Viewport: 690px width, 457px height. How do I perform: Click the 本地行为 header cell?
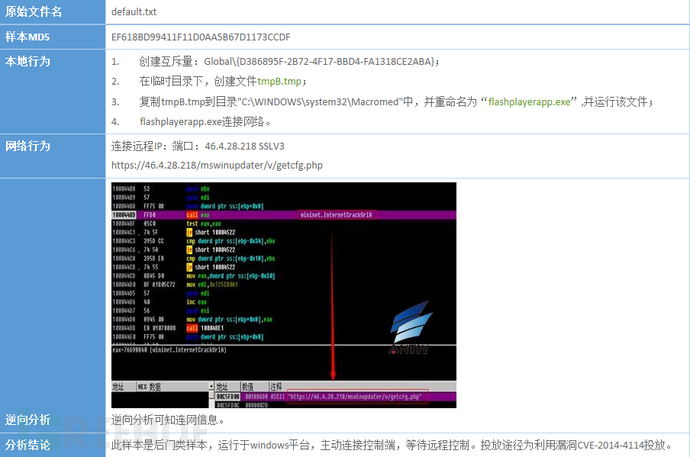coord(52,91)
